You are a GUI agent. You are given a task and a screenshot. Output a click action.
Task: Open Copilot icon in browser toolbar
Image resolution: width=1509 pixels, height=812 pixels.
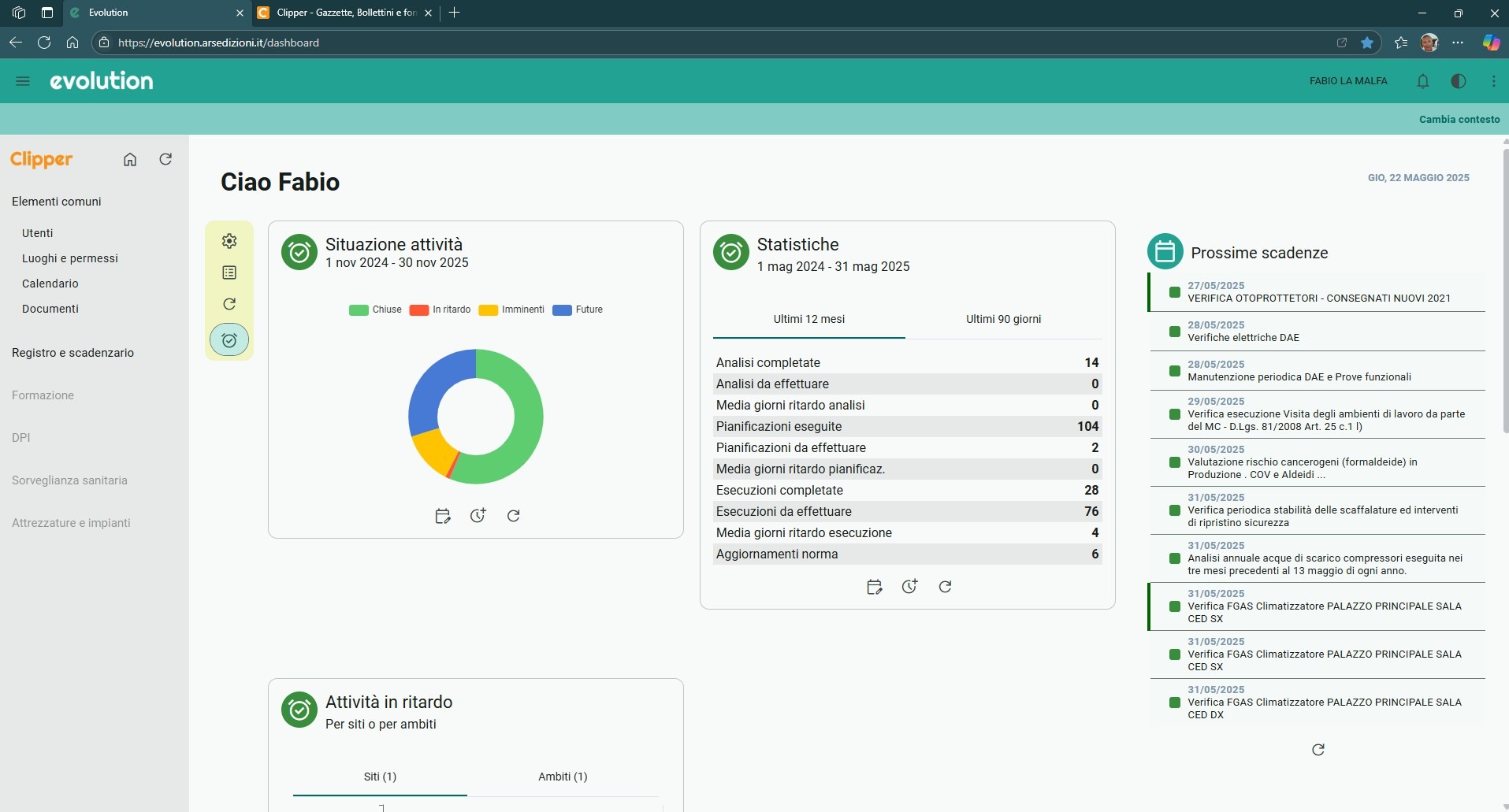click(x=1491, y=43)
